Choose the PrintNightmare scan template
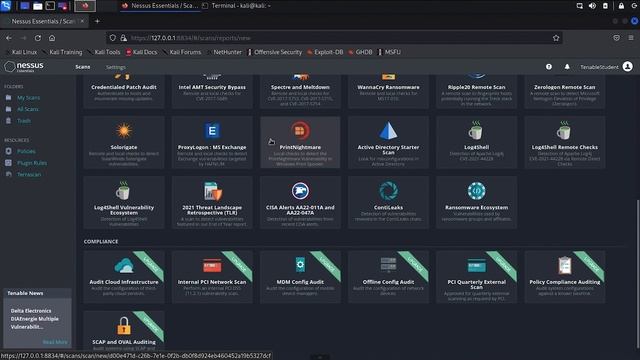This screenshot has width=640, height=360. click(x=300, y=142)
